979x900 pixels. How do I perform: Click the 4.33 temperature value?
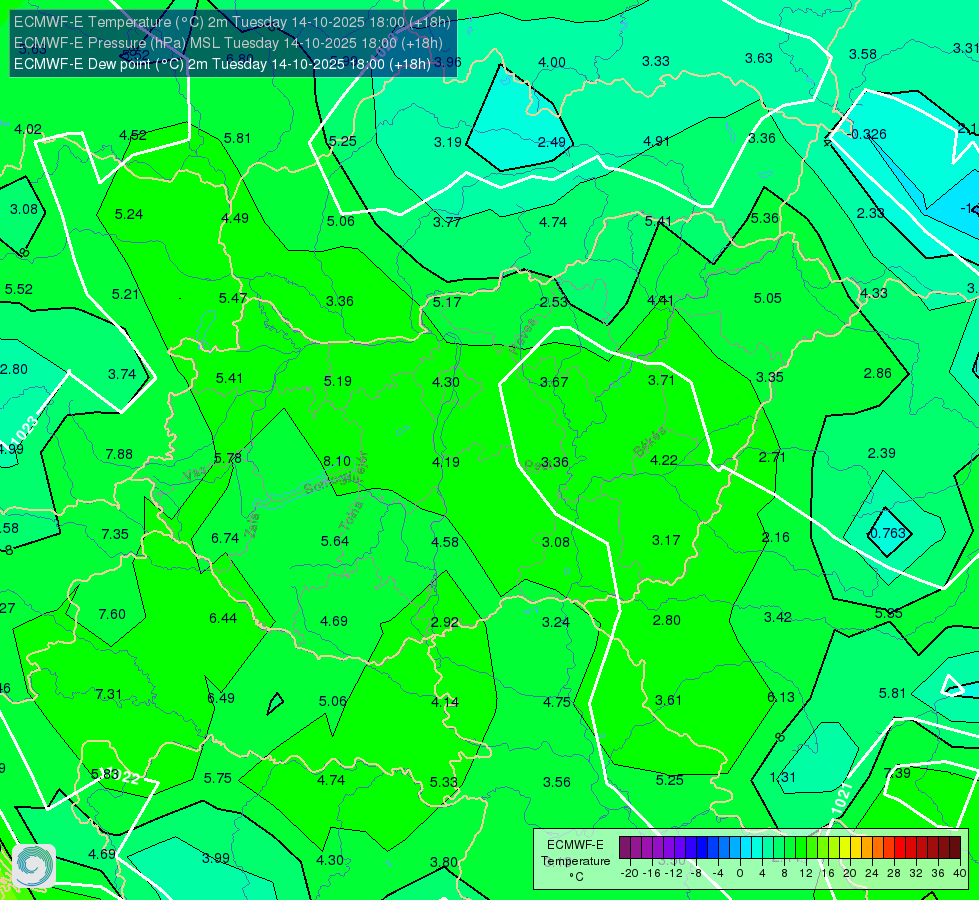point(873,293)
